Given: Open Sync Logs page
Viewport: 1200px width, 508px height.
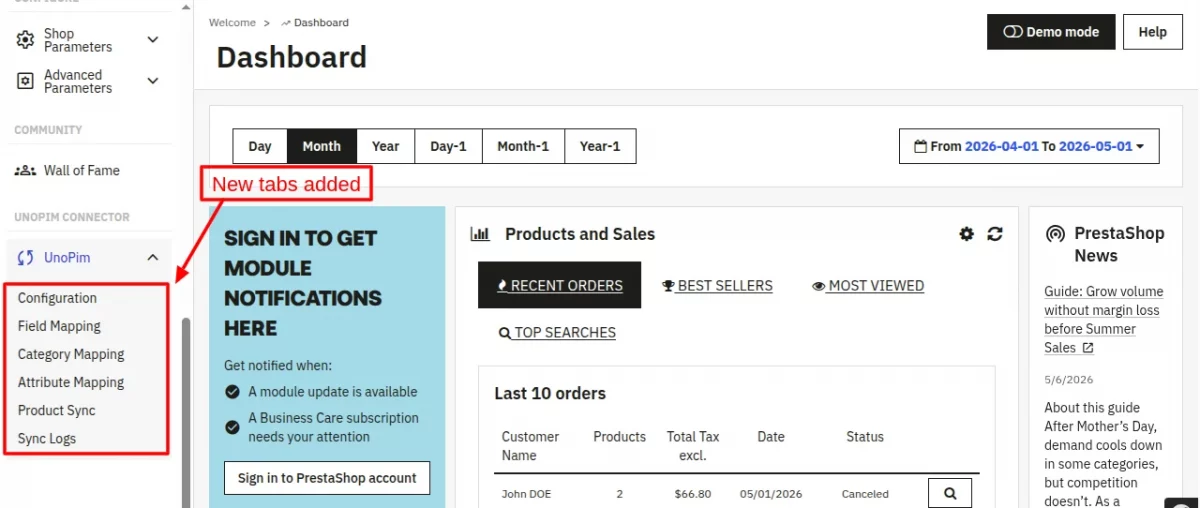Looking at the screenshot, I should coord(47,438).
